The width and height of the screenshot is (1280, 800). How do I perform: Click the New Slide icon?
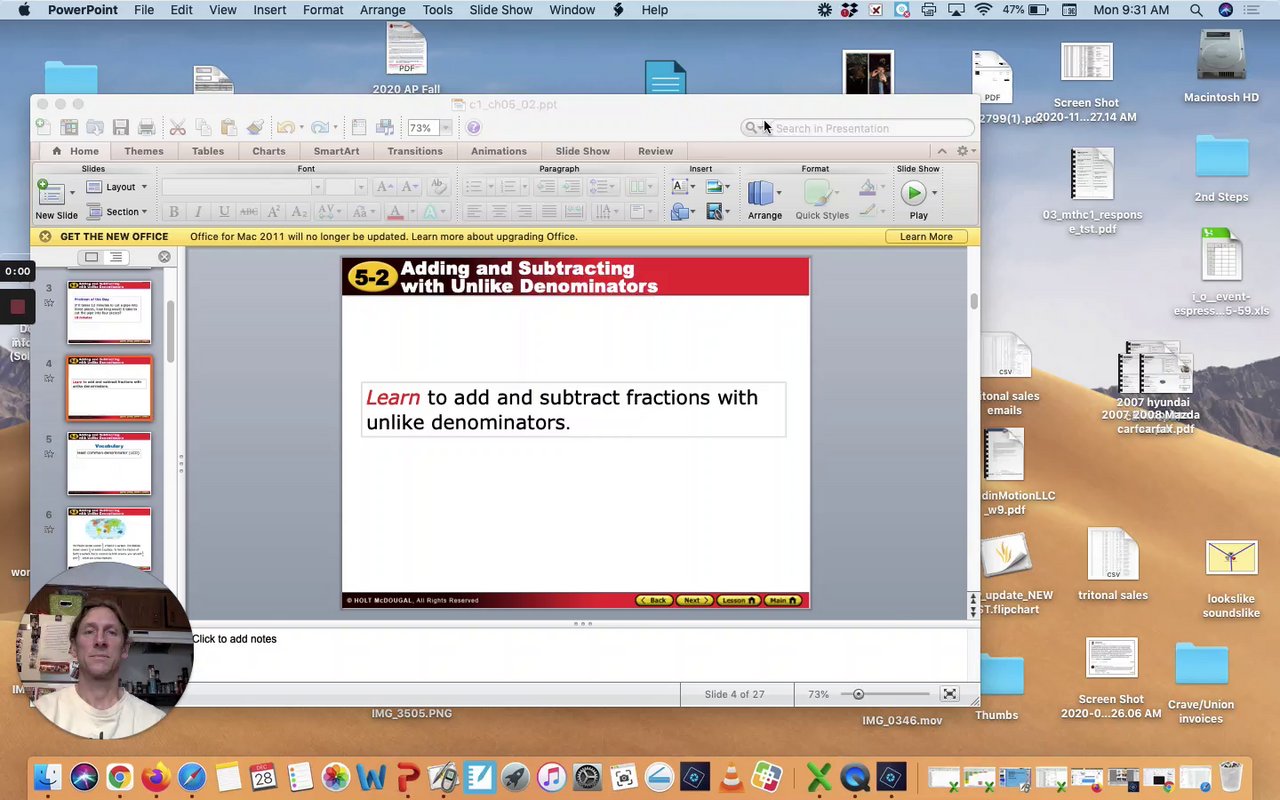50,192
